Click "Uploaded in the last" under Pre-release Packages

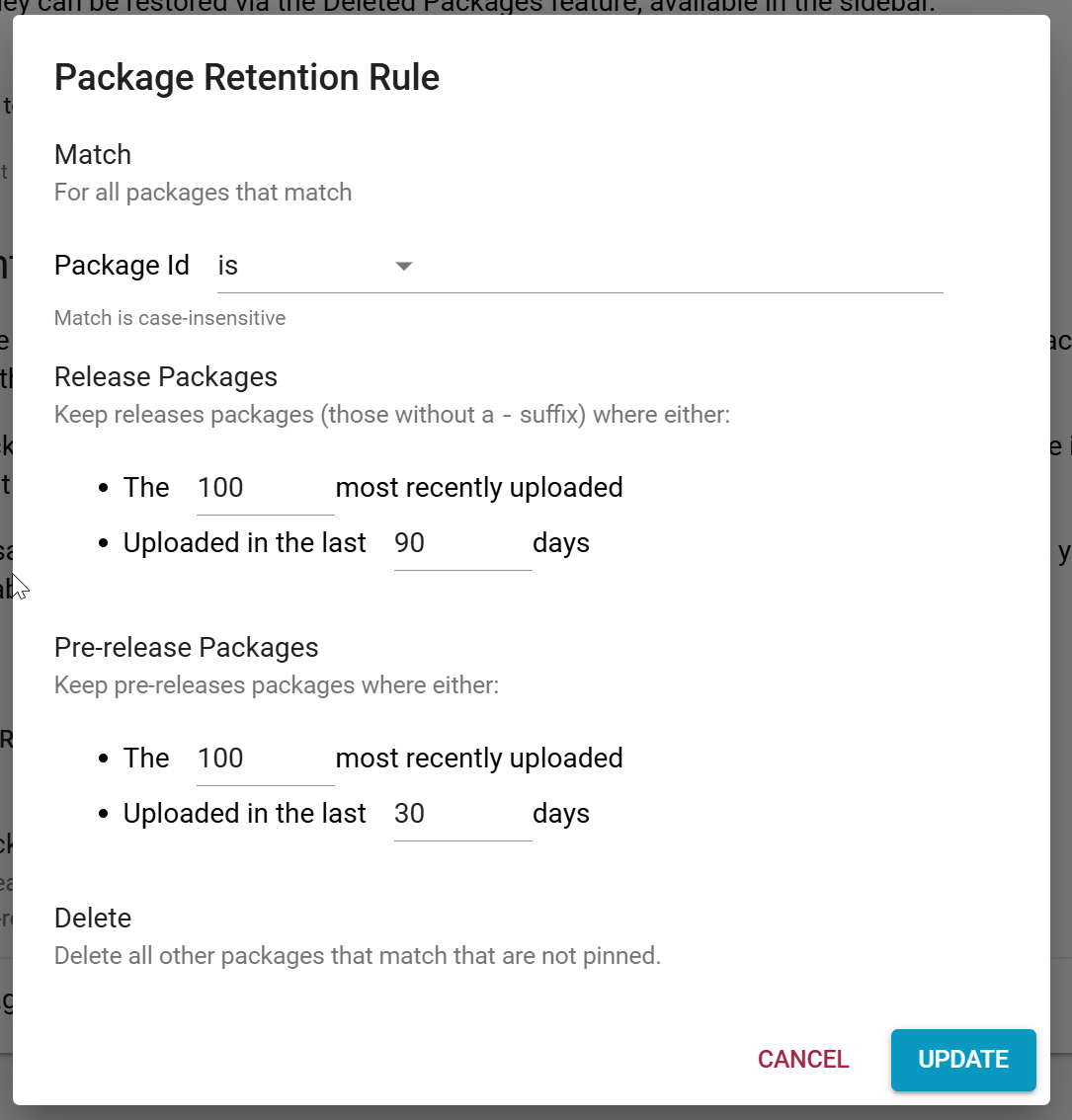click(244, 813)
